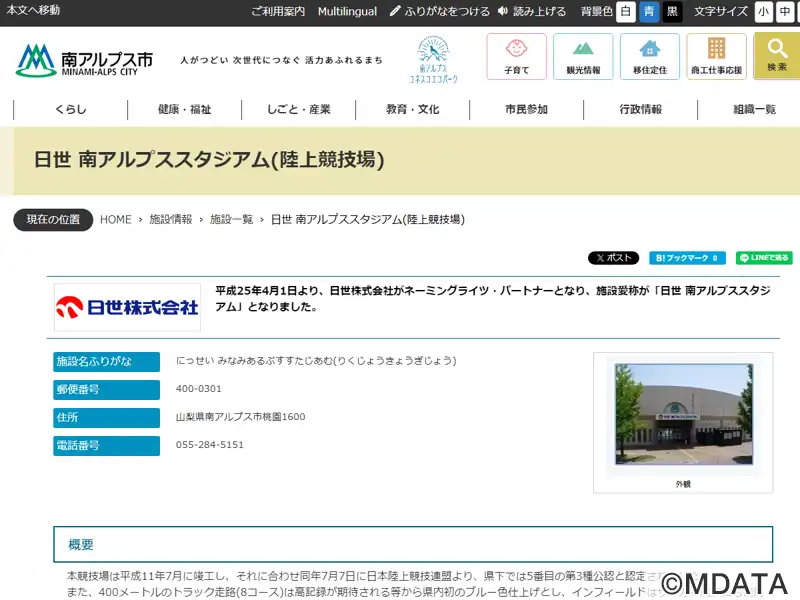Click the 検索 search magnifier button
Screen dimensions: 800x600
pos(776,57)
